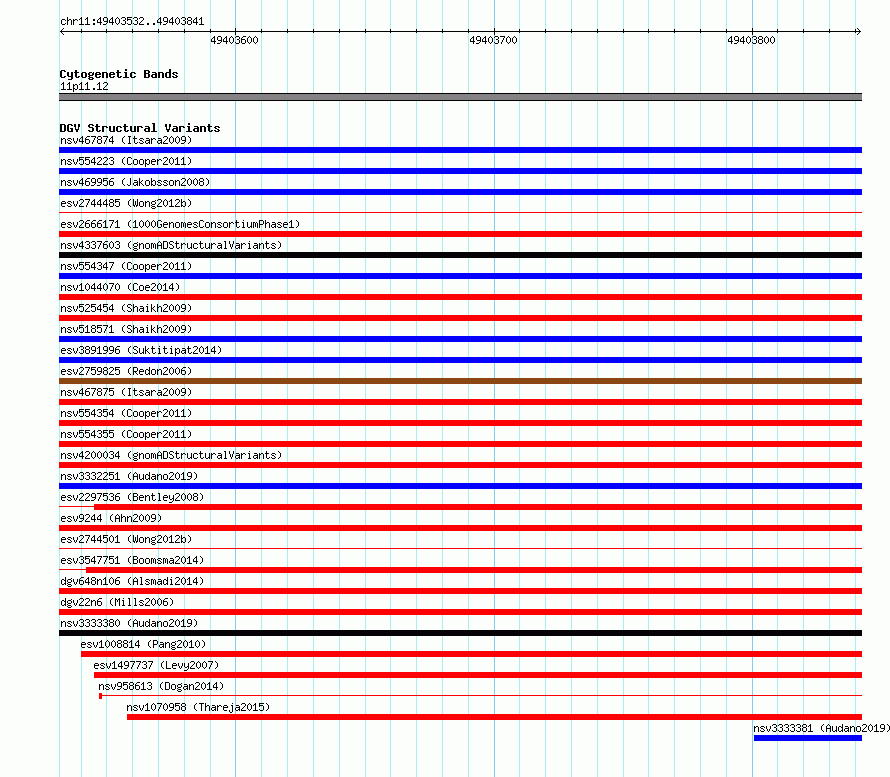Click the left arrow of the ruler
This screenshot has height=777, width=890.
[x=62, y=31]
